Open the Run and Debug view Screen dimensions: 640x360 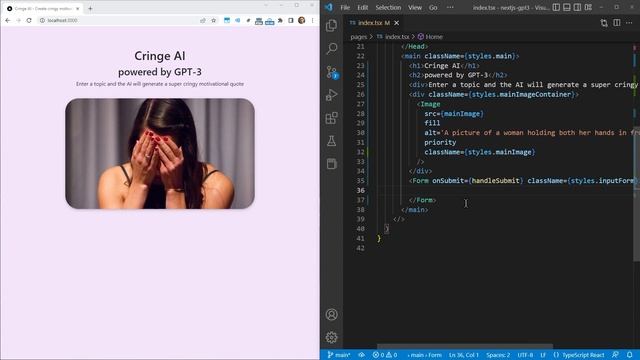pos(331,95)
